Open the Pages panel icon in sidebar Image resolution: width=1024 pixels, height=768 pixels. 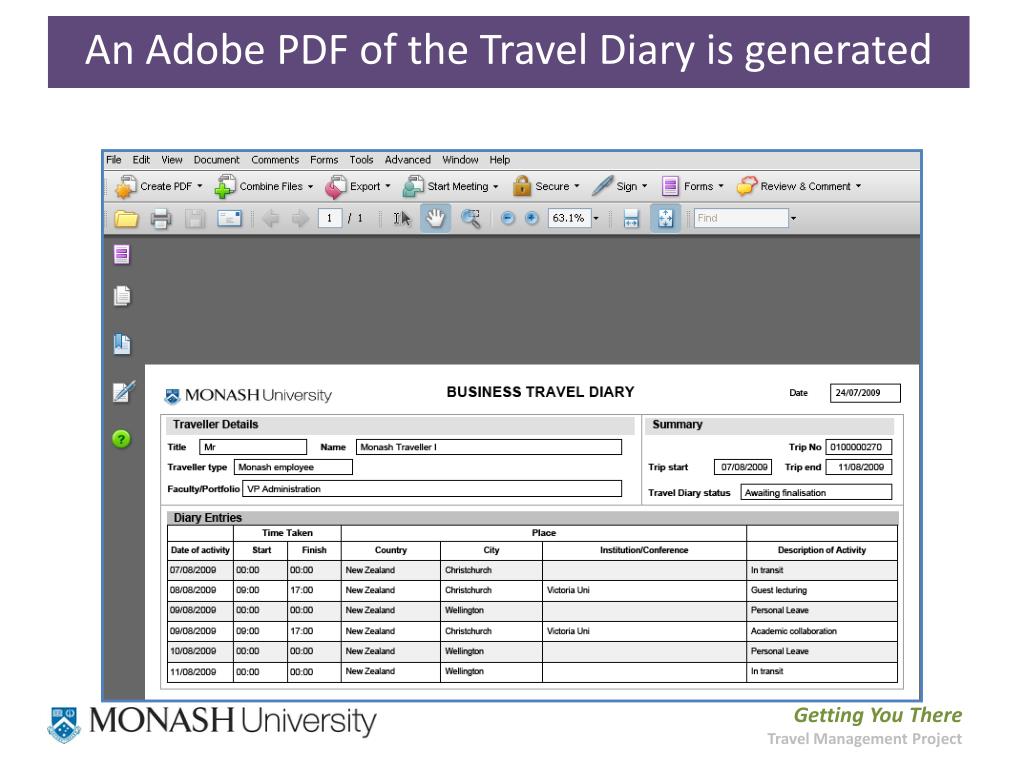pos(121,296)
